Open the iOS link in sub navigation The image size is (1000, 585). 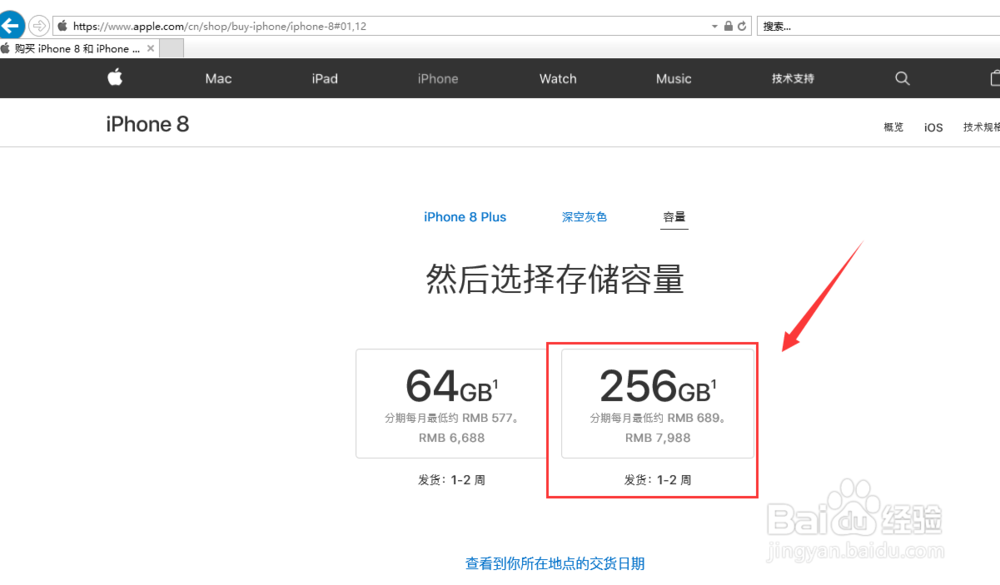pyautogui.click(x=933, y=128)
